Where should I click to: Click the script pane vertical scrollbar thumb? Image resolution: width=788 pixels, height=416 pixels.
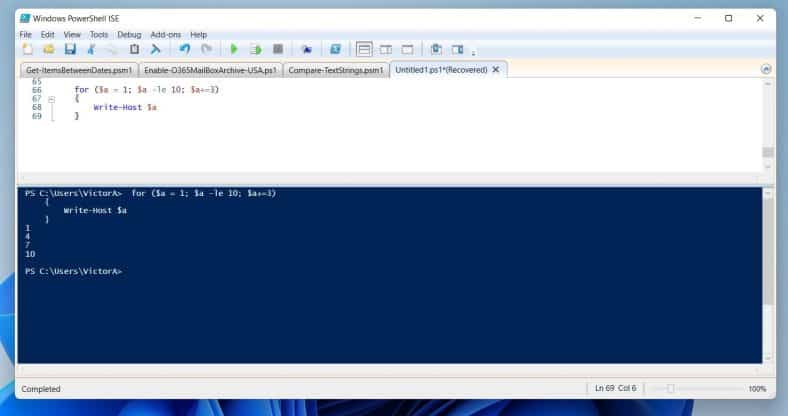point(767,152)
